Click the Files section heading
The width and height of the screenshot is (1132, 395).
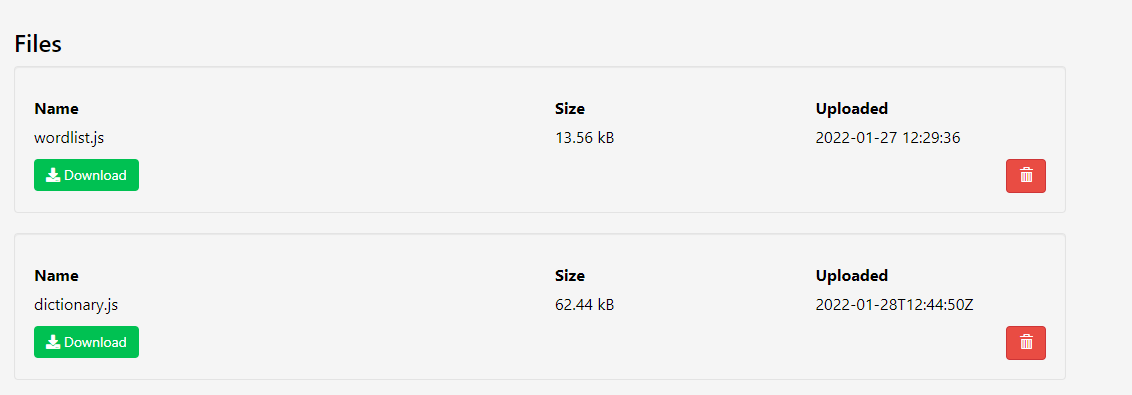click(38, 44)
